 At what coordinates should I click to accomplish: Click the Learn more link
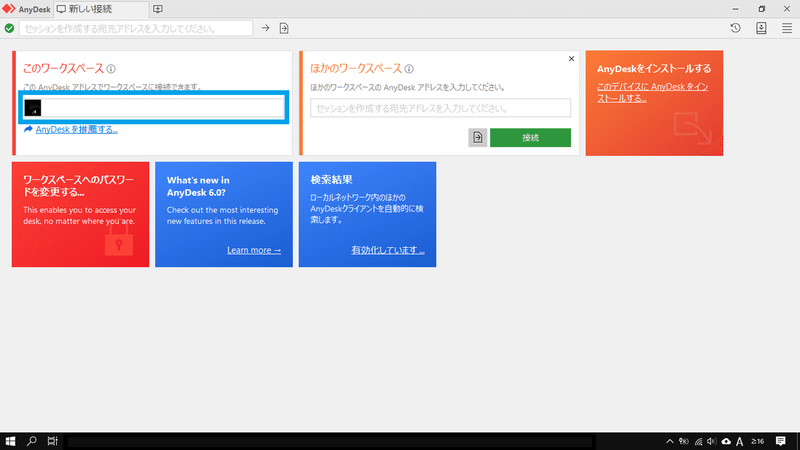coord(254,250)
